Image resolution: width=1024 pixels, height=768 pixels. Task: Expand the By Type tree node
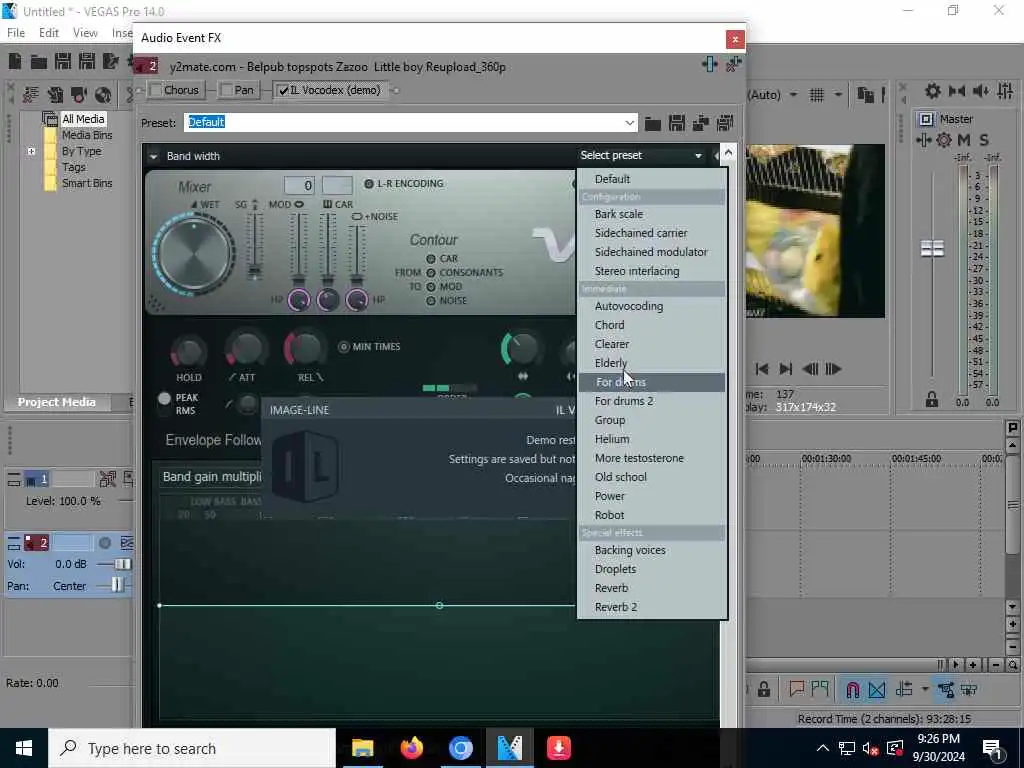tap(31, 152)
